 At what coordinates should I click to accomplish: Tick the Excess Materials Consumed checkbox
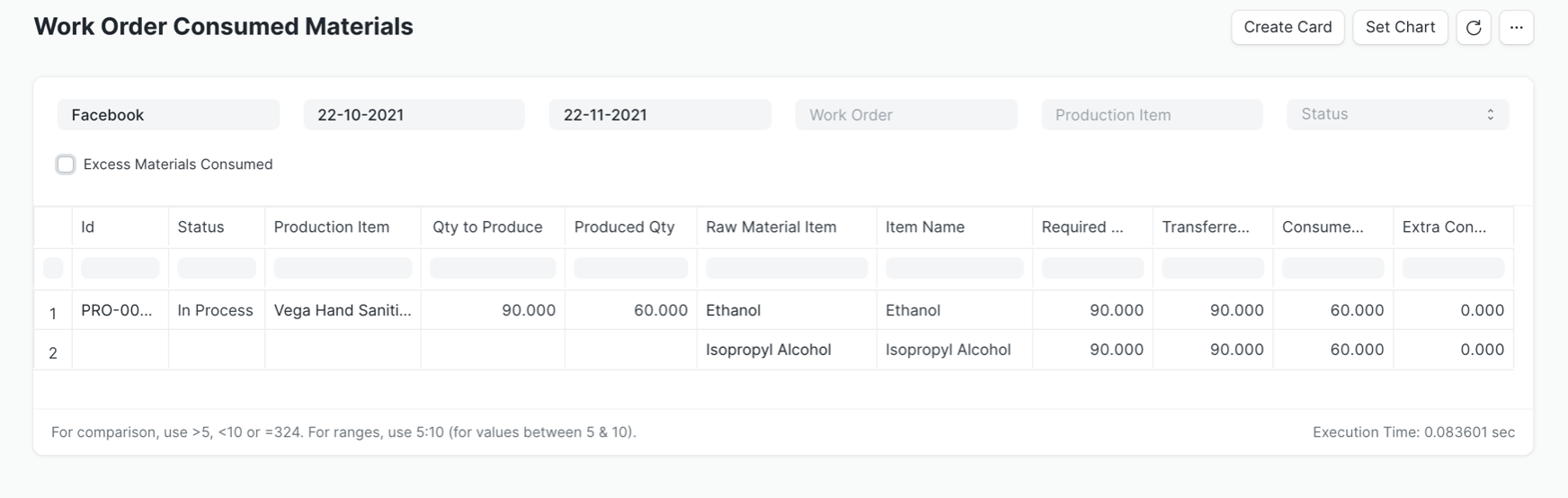pos(66,165)
